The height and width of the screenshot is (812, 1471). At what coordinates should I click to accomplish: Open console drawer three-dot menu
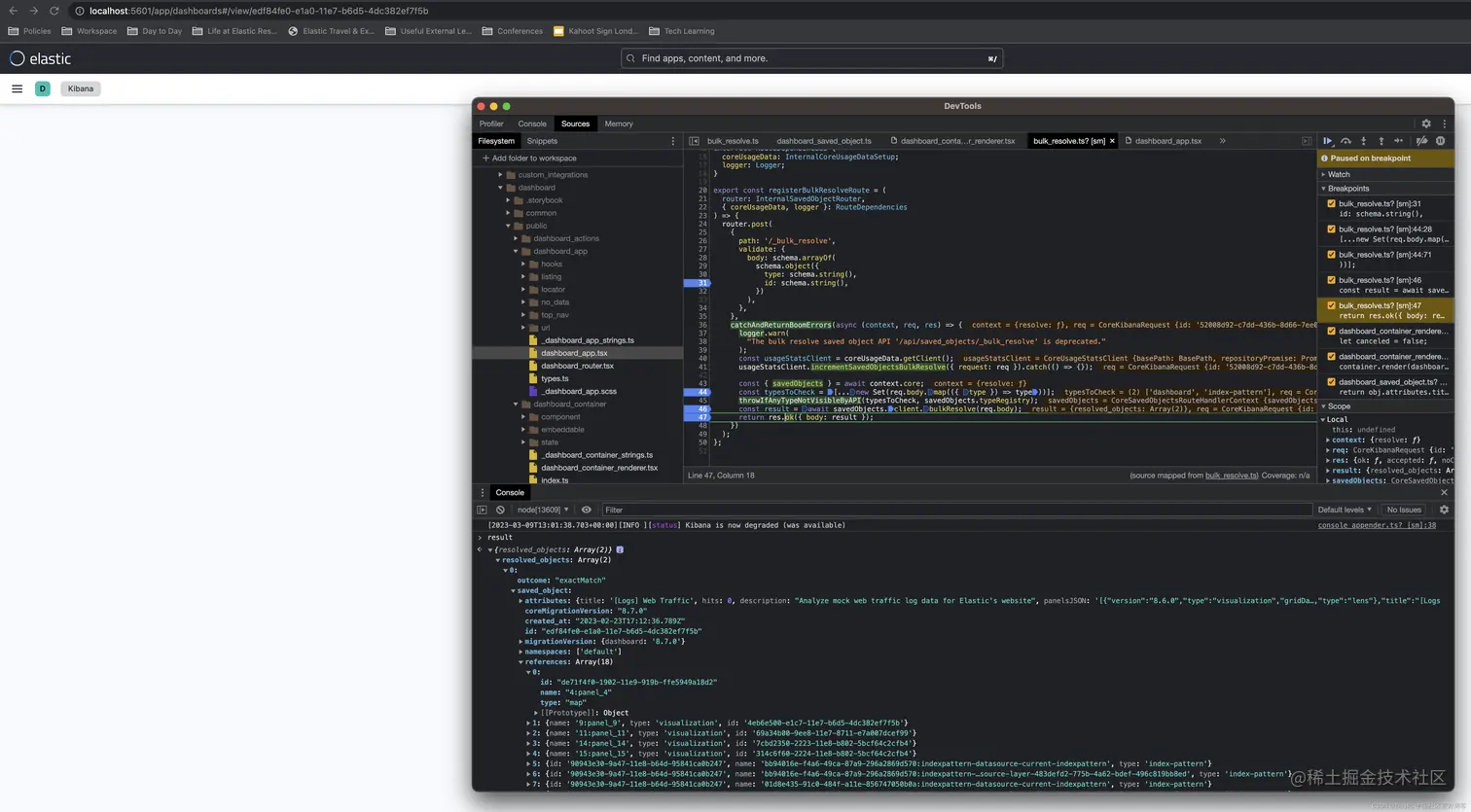[x=482, y=492]
